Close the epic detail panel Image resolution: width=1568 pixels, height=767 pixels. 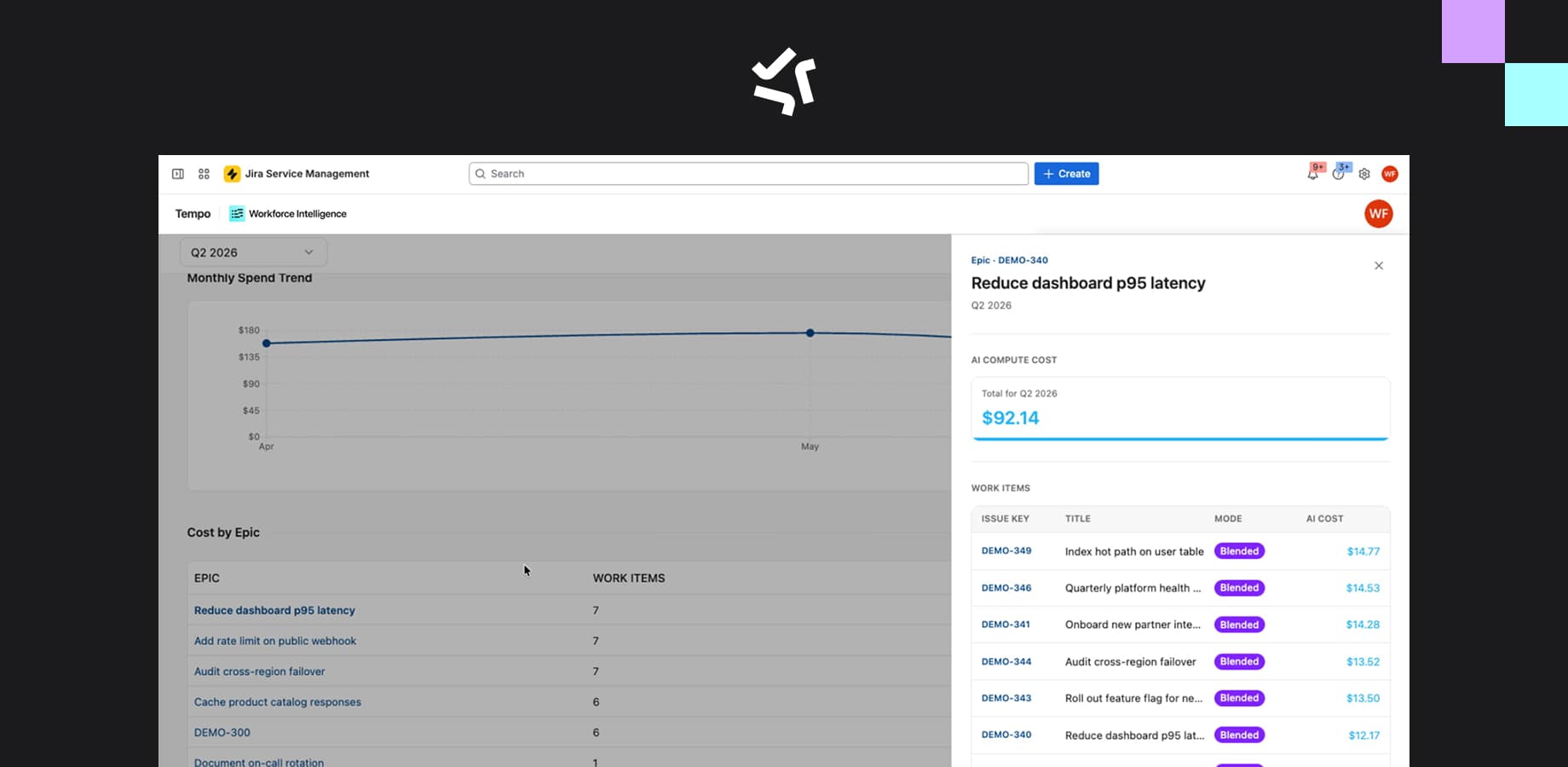tap(1379, 266)
